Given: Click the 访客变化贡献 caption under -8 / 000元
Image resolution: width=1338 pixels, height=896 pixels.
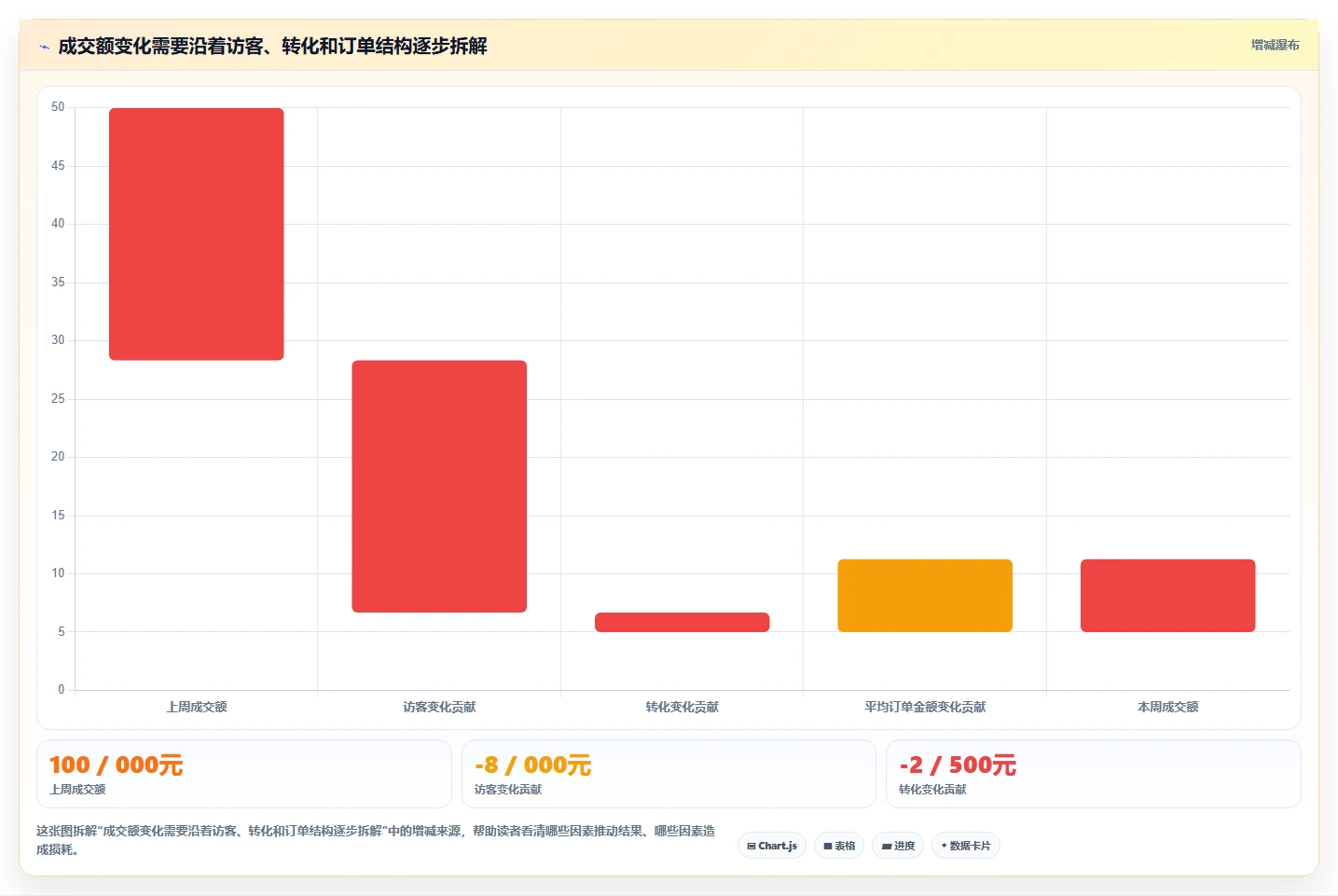Looking at the screenshot, I should [508, 789].
